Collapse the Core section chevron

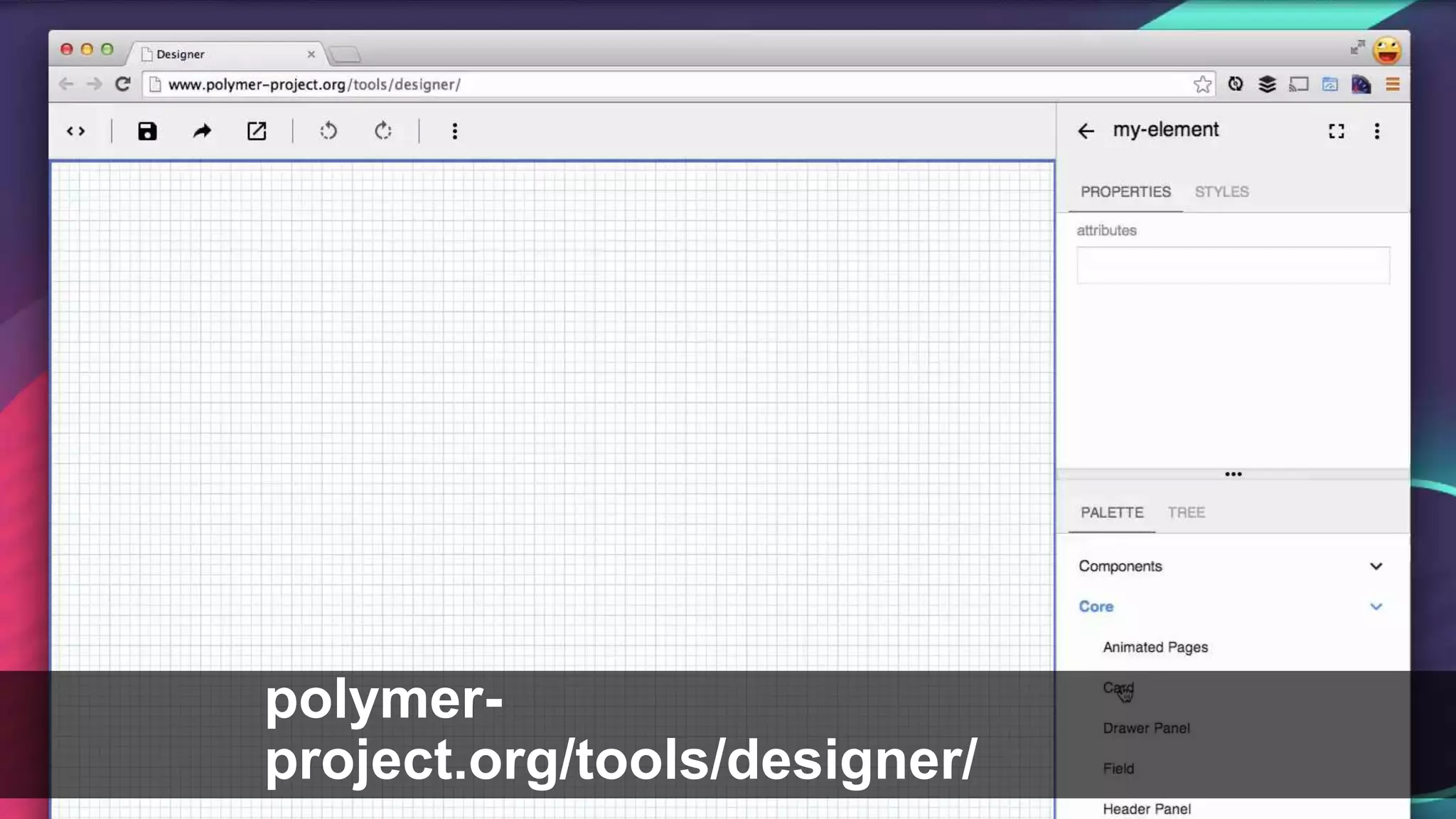tap(1376, 607)
